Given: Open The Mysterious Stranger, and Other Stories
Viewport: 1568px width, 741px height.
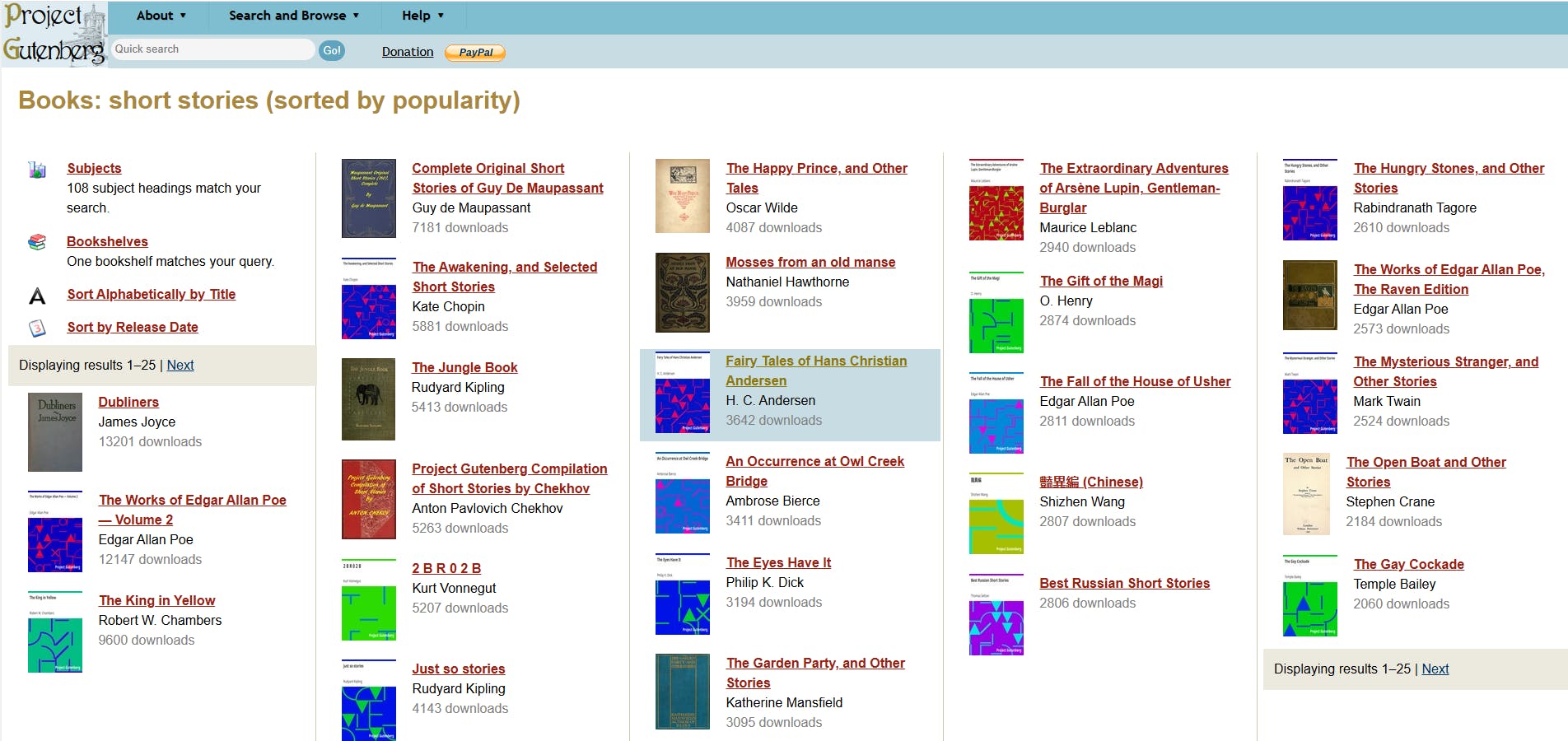Looking at the screenshot, I should pos(1446,371).
